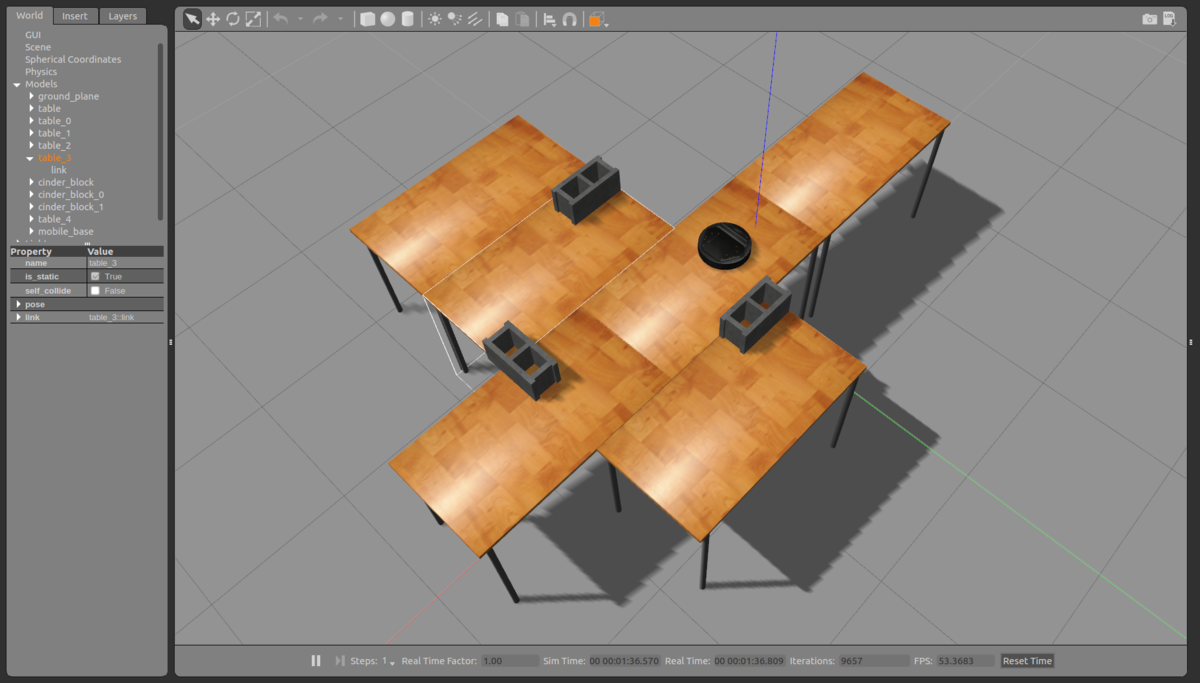1200x683 pixels.
Task: Select the Translate mode tool
Action: [213, 19]
